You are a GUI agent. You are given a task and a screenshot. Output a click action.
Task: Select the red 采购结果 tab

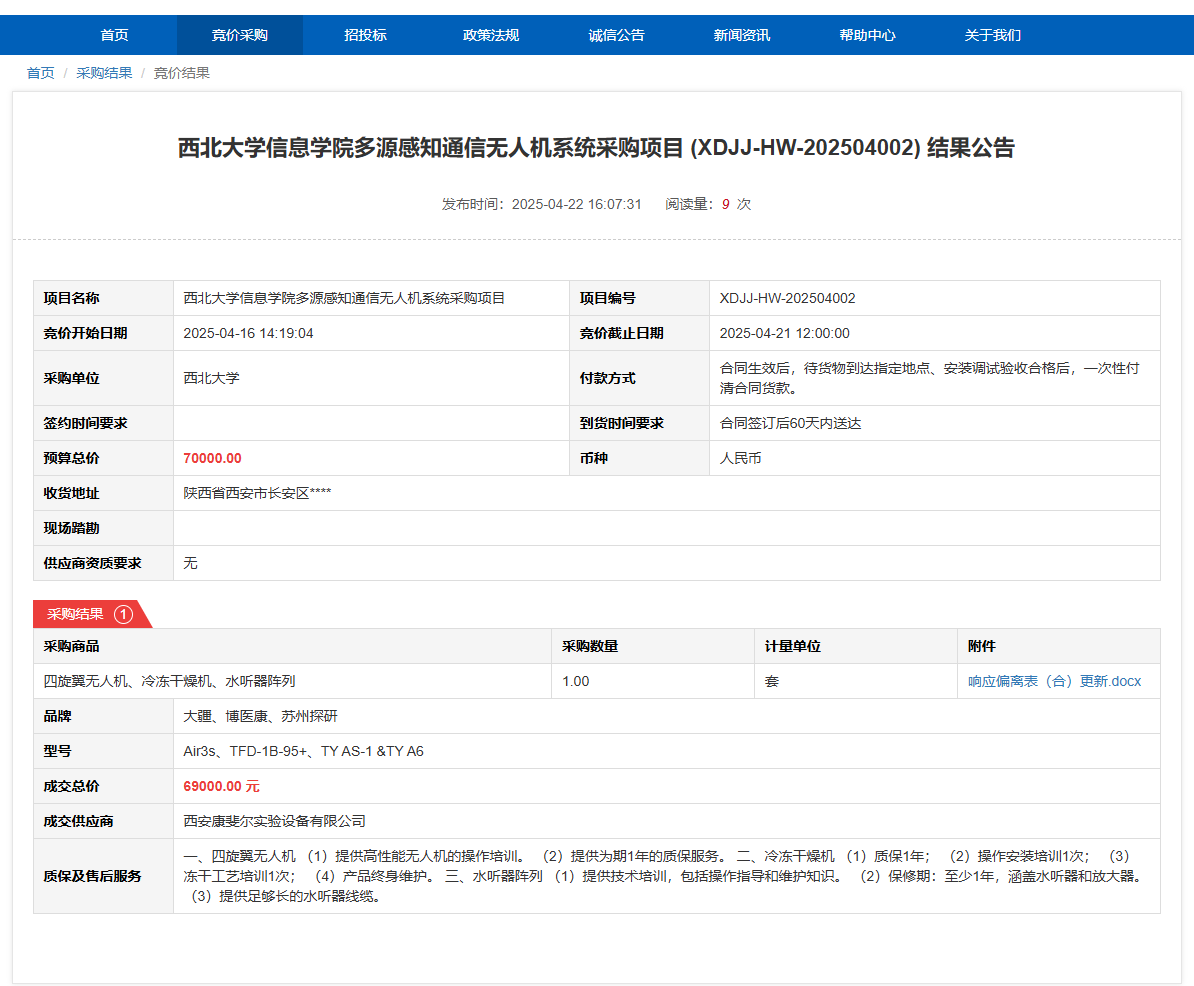coord(76,614)
